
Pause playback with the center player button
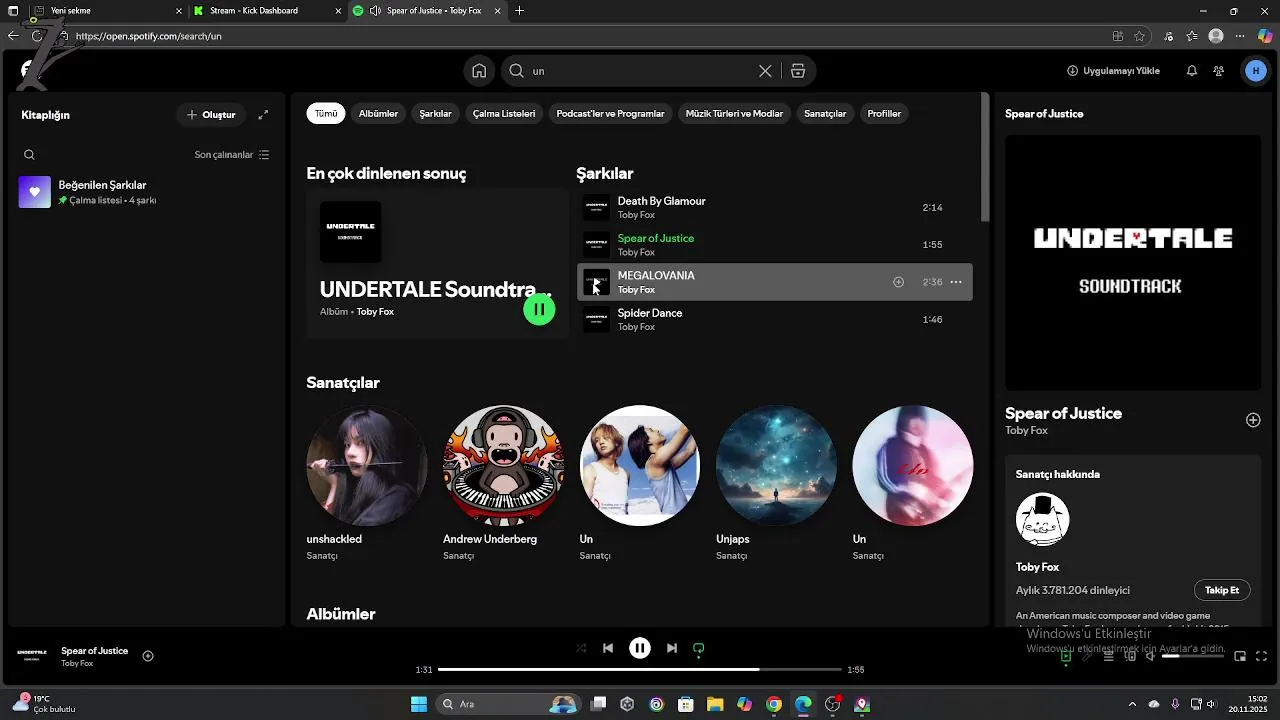tap(640, 648)
